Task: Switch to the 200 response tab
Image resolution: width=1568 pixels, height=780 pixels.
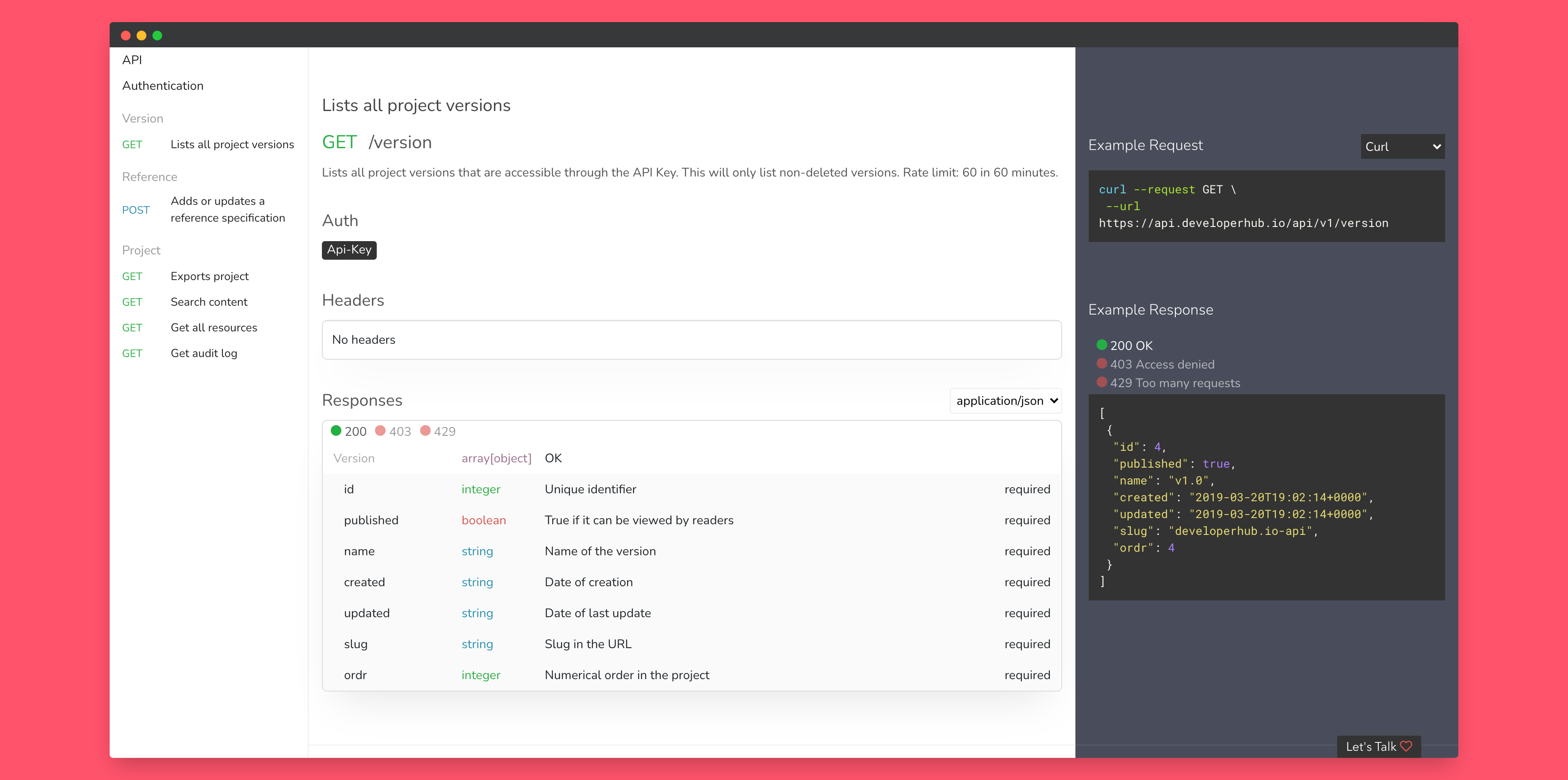Action: pos(349,431)
